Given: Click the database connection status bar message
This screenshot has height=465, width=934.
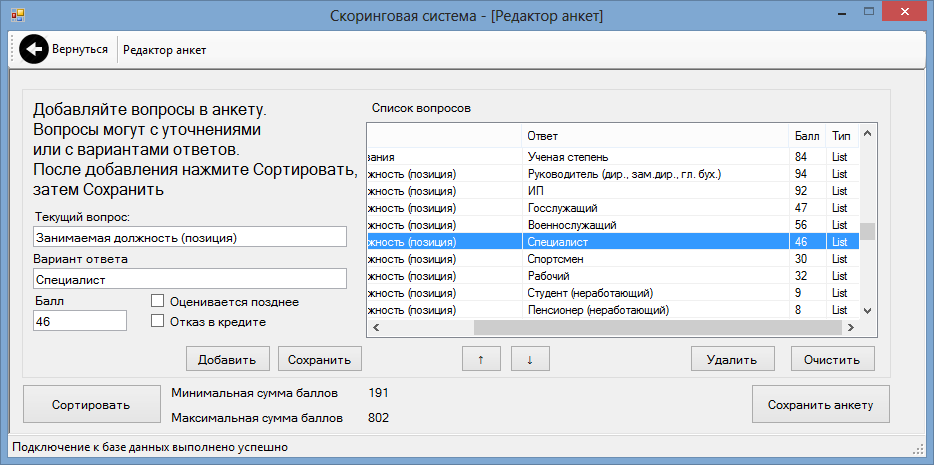Looking at the screenshot, I should coord(150,447).
